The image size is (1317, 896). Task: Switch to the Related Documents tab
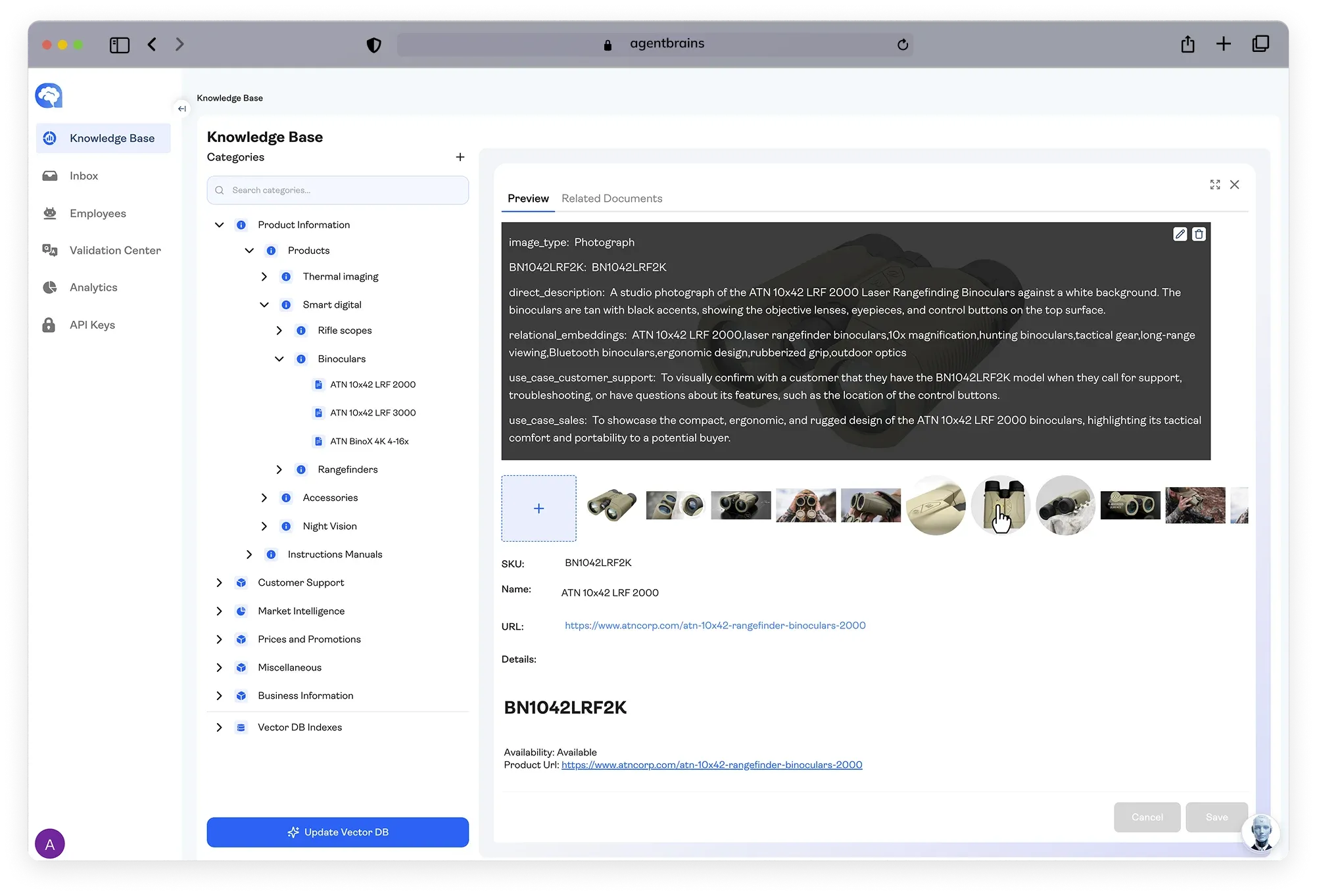click(x=611, y=199)
